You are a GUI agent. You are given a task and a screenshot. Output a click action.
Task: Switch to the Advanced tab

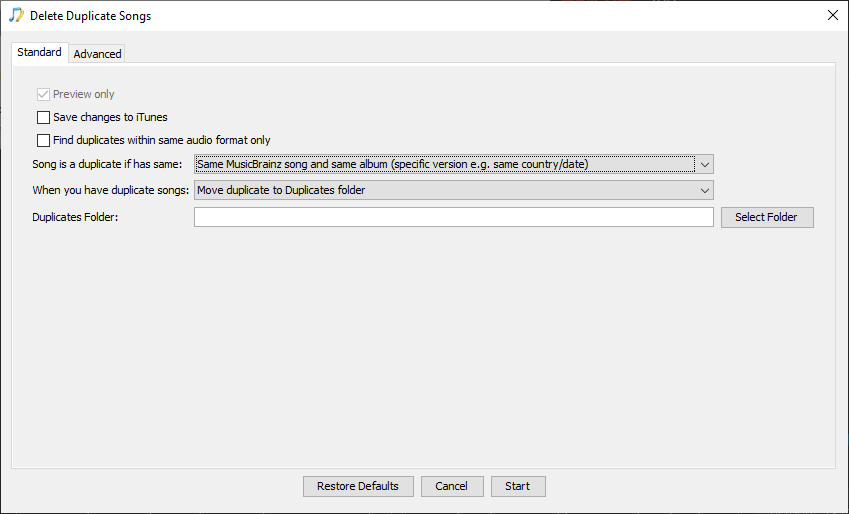[x=97, y=54]
